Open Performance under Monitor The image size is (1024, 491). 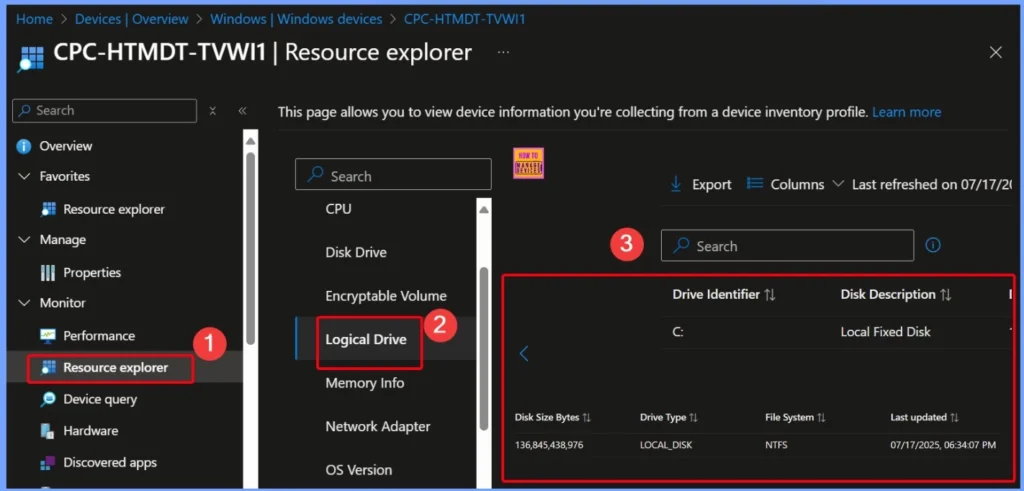pos(99,336)
